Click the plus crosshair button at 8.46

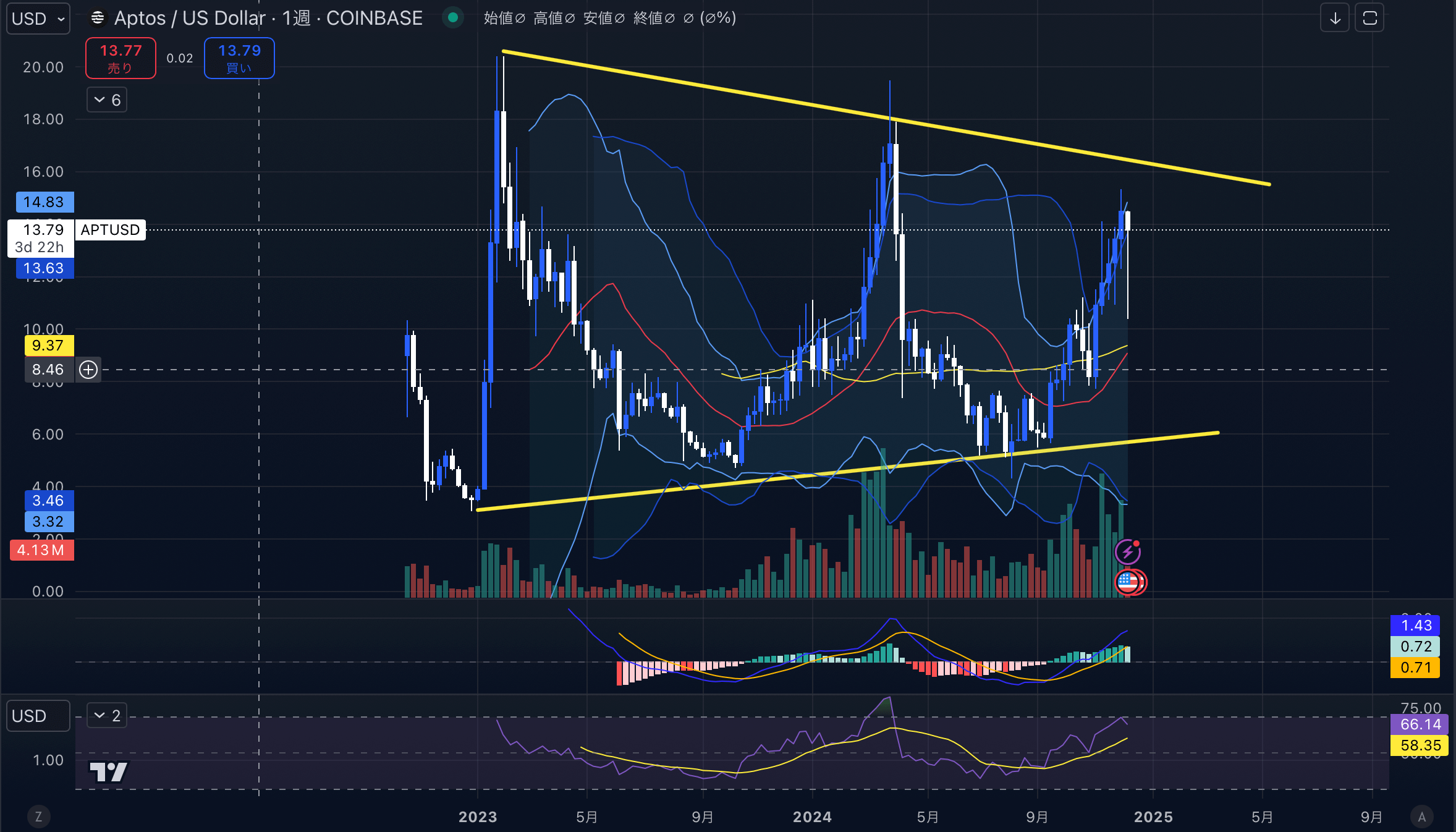88,370
